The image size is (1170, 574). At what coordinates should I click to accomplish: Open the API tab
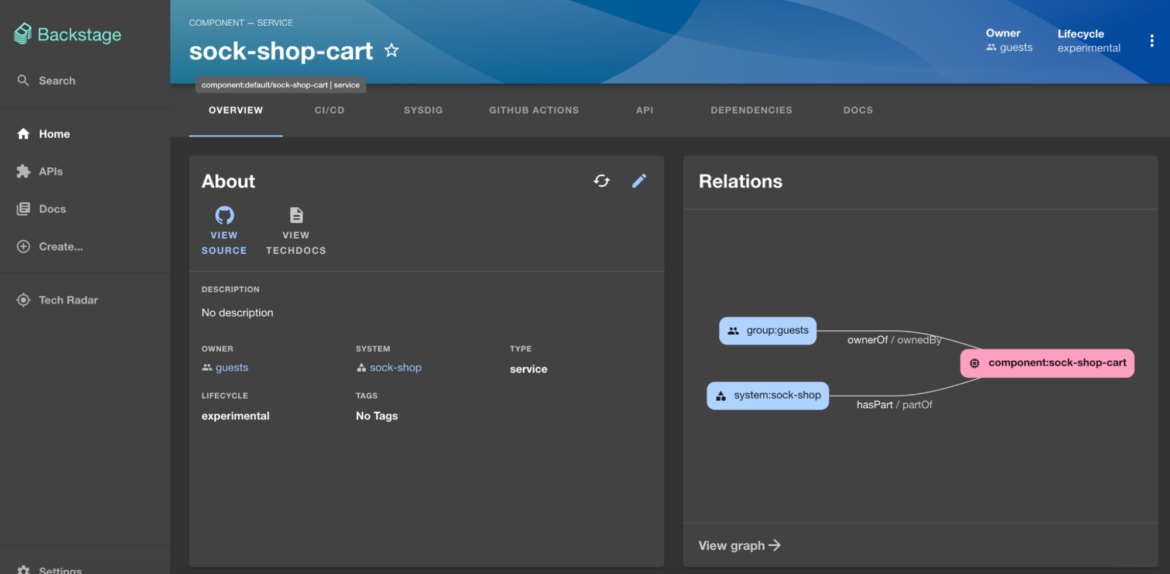tap(645, 110)
